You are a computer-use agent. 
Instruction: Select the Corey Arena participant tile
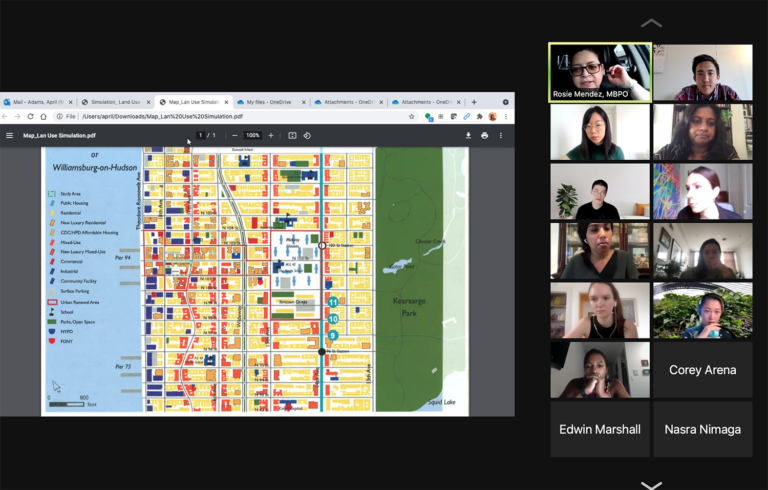click(701, 370)
